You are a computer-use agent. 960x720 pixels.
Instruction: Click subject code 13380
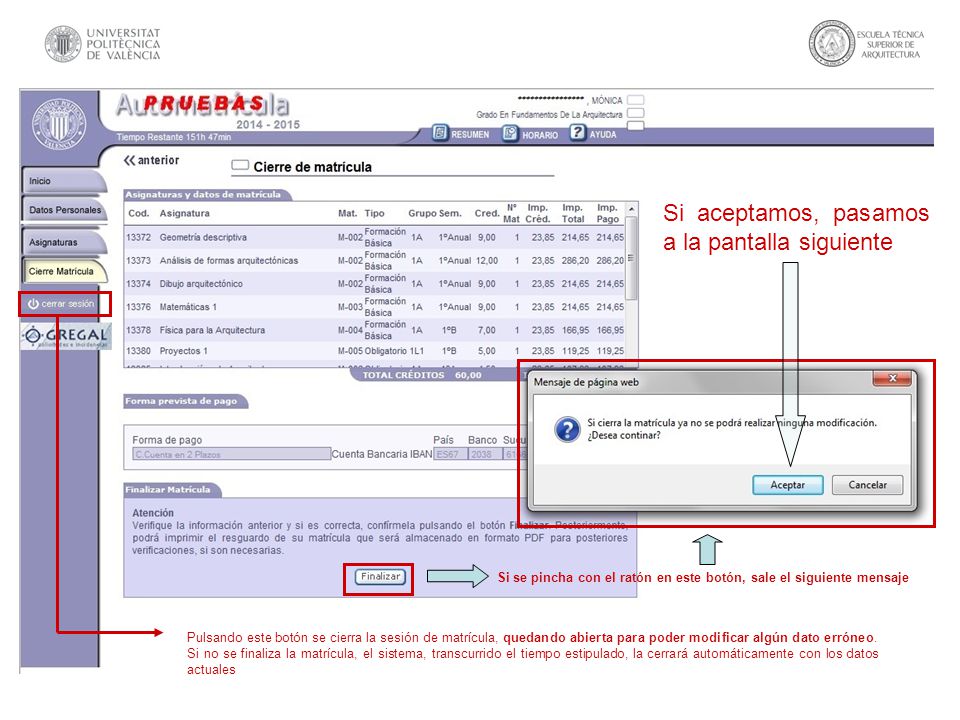[x=138, y=351]
